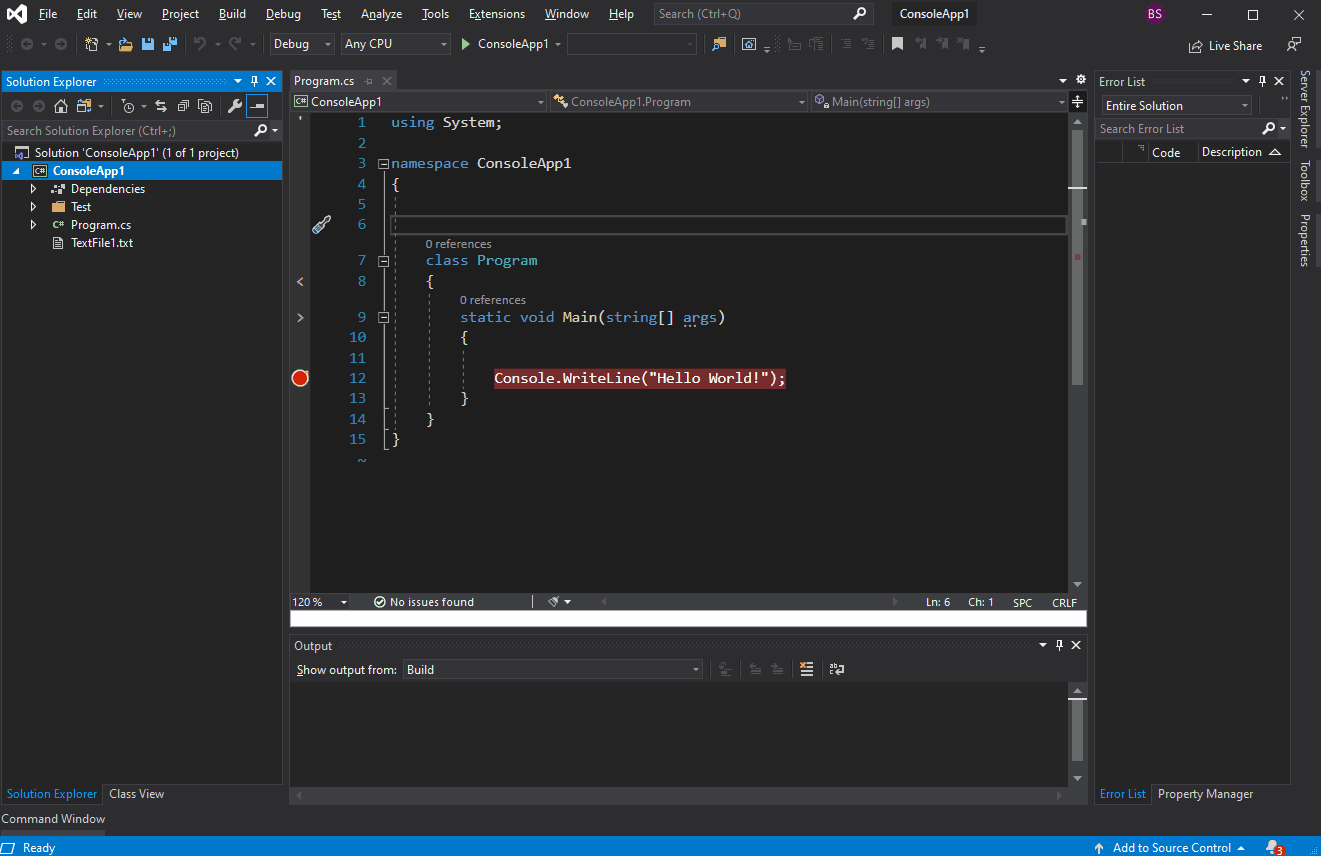1321x856 pixels.
Task: Click the Live Share button
Action: (1225, 46)
